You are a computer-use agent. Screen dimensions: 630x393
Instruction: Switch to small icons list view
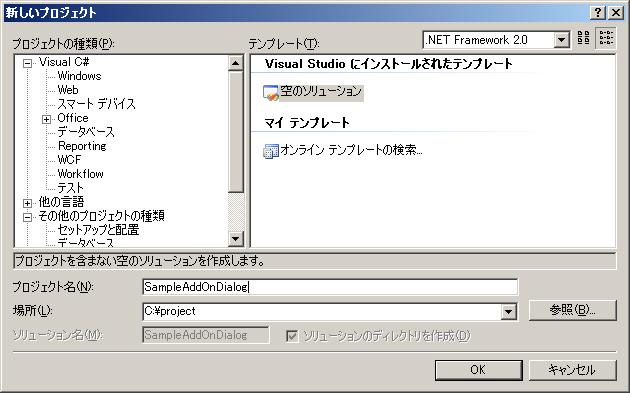coord(605,39)
